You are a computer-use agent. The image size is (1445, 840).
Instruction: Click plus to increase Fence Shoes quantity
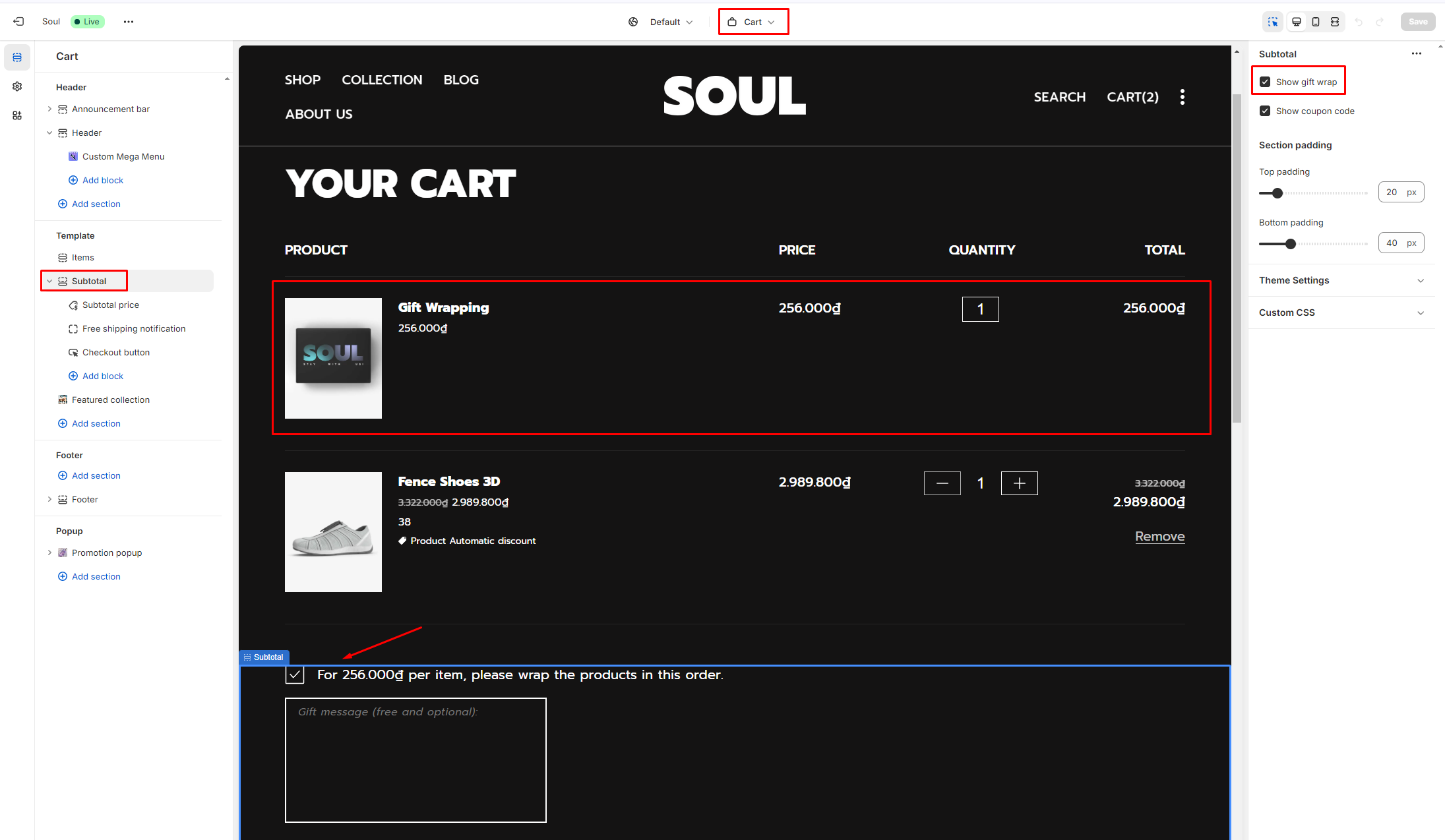point(1019,483)
